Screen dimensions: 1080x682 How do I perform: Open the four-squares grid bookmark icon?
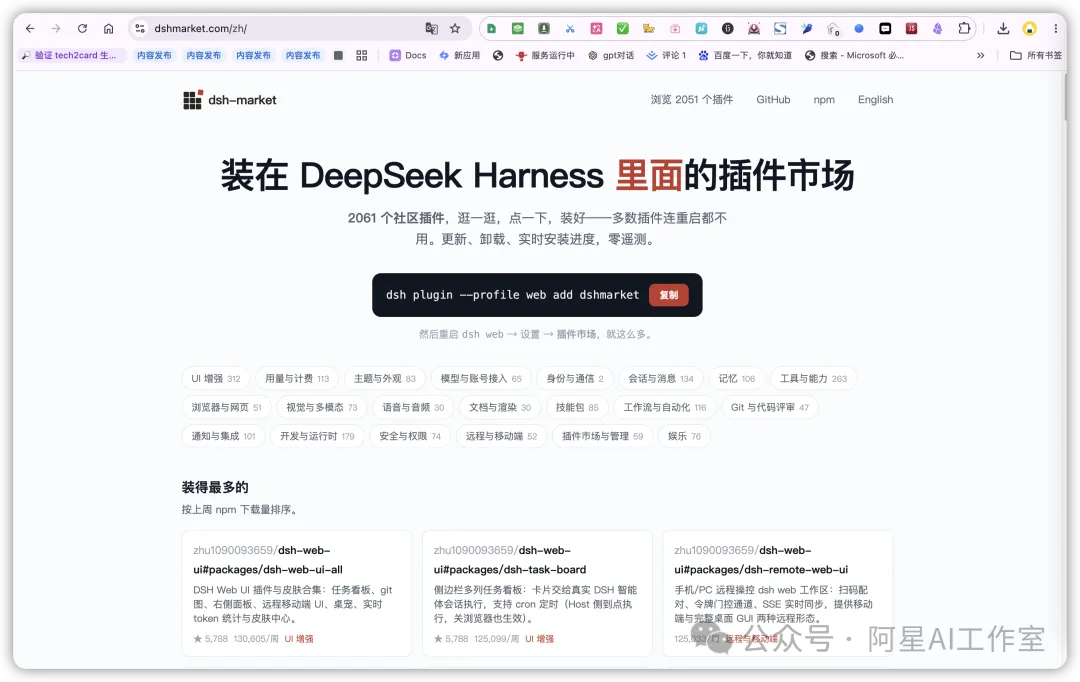coord(362,55)
